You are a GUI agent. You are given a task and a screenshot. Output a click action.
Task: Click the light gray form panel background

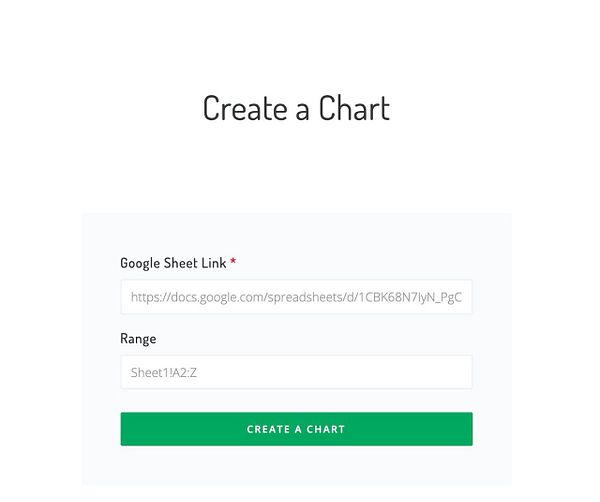(x=297, y=233)
